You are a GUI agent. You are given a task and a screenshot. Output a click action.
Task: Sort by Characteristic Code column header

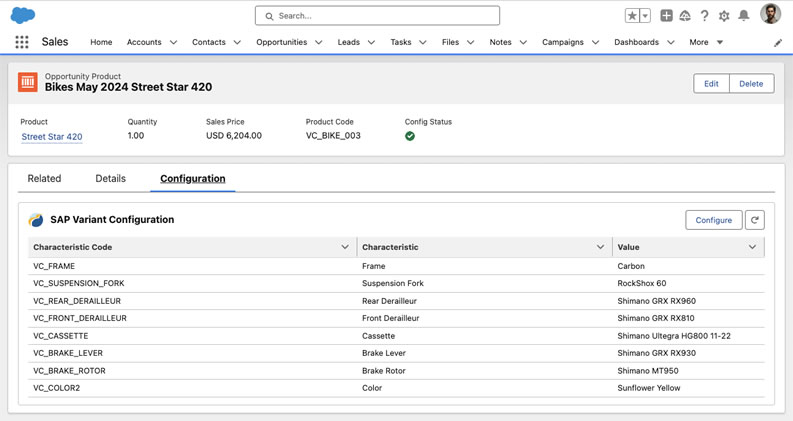tap(73, 247)
